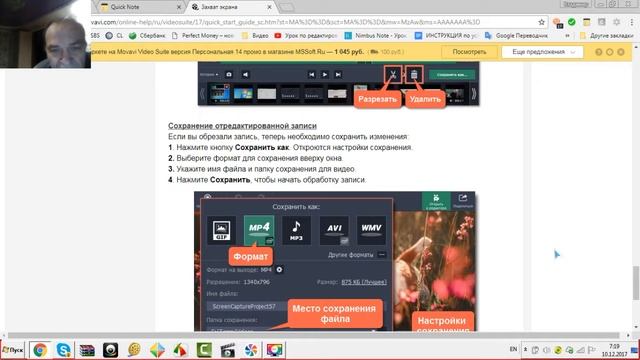Open the cookie-shaped taskbar icon
640x360 pixels.
tap(134, 350)
